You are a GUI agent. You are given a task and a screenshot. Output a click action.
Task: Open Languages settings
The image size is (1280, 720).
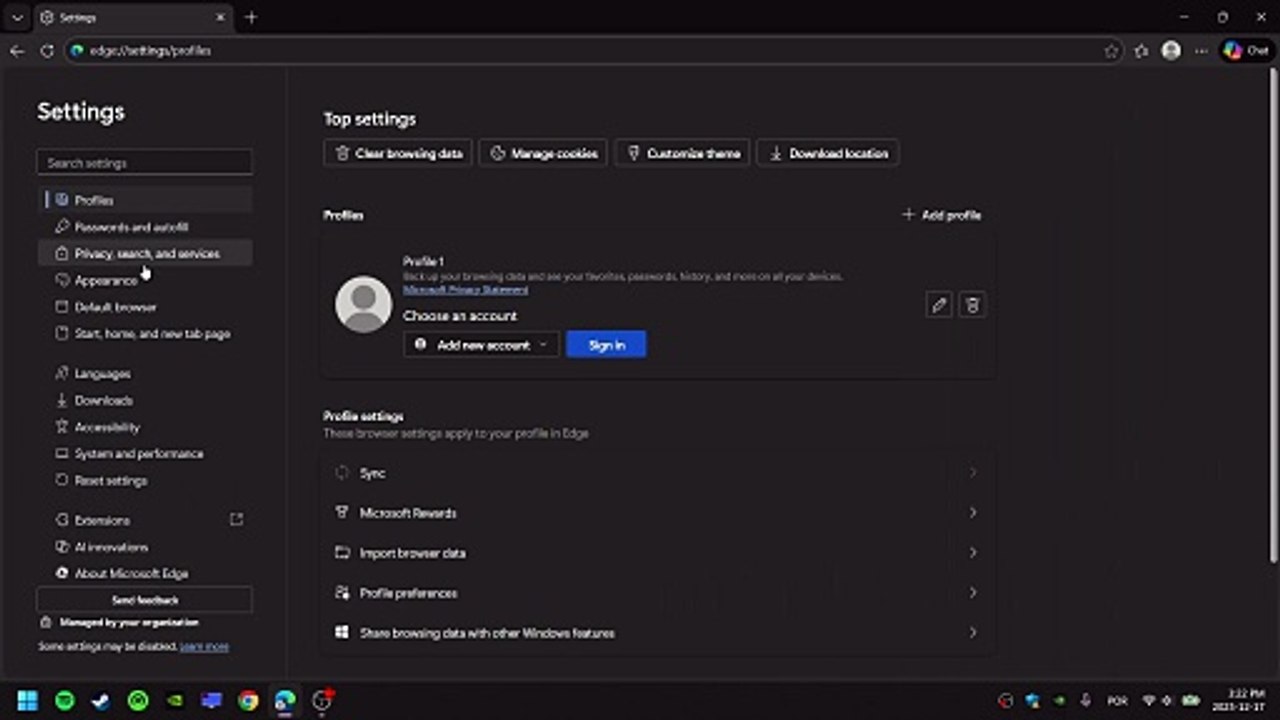tap(144, 374)
